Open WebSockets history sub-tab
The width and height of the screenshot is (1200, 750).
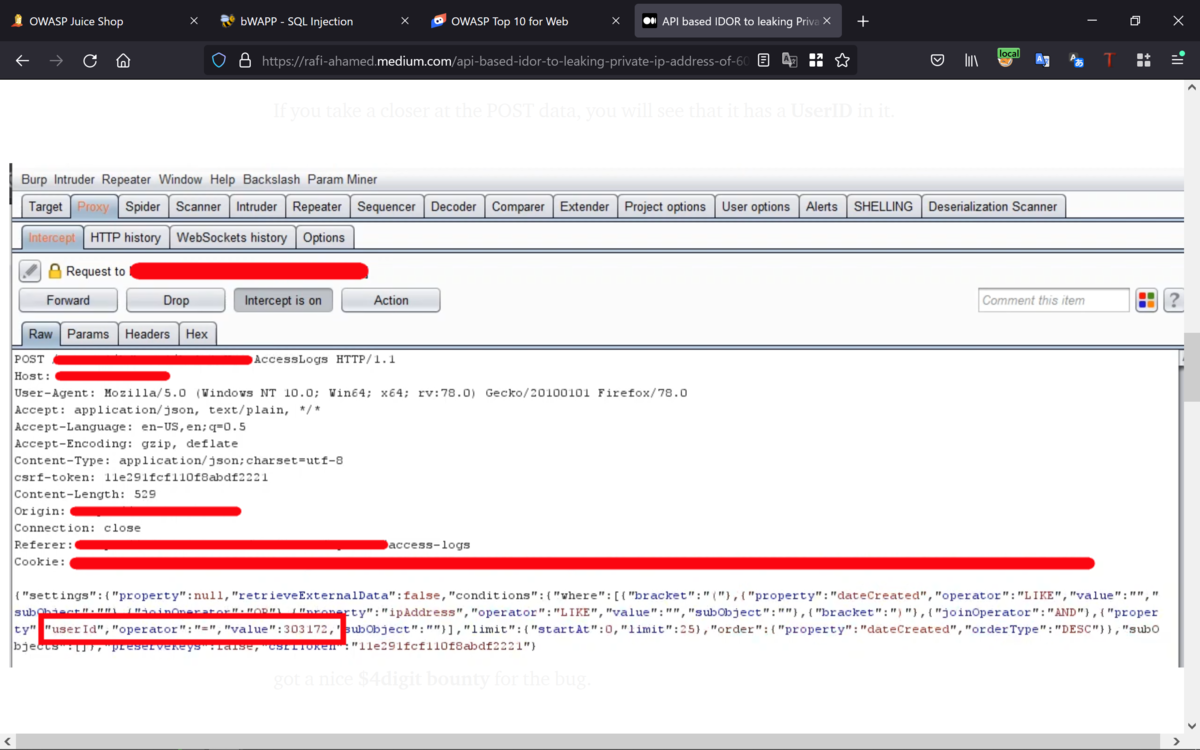pyautogui.click(x=232, y=238)
